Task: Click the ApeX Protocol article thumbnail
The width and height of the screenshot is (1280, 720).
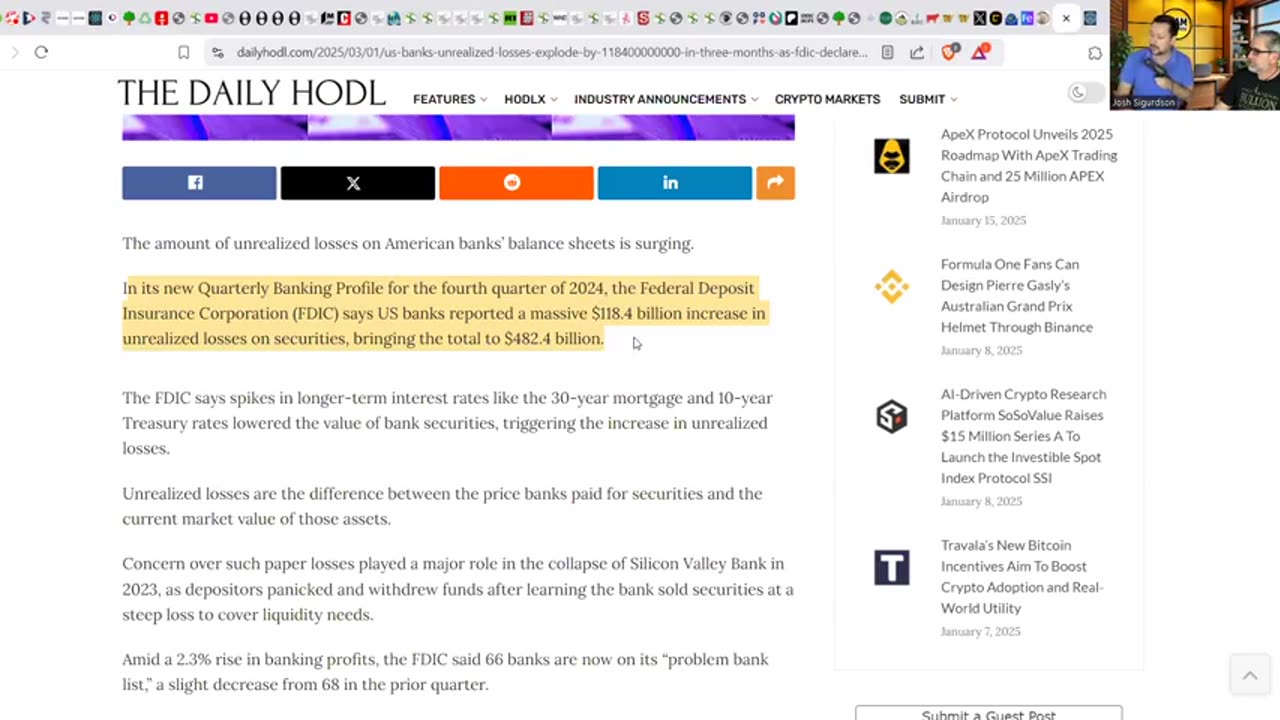Action: pos(892,156)
